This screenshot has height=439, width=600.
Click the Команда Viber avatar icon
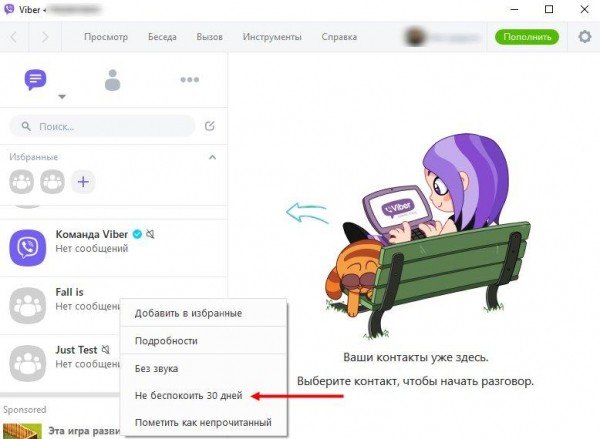click(28, 248)
